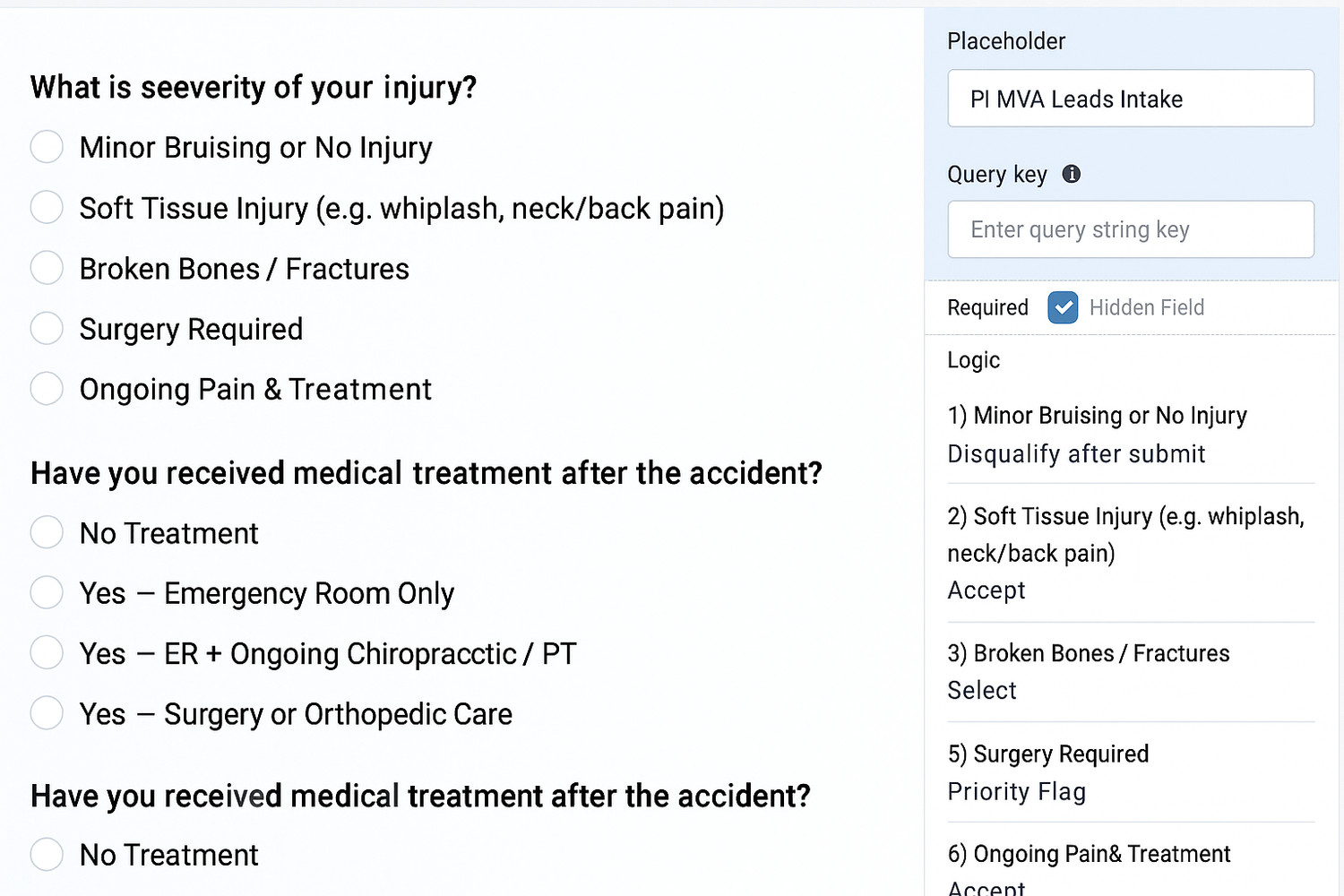
Task: Toggle the Hidden Field checkbox
Action: (x=1063, y=307)
